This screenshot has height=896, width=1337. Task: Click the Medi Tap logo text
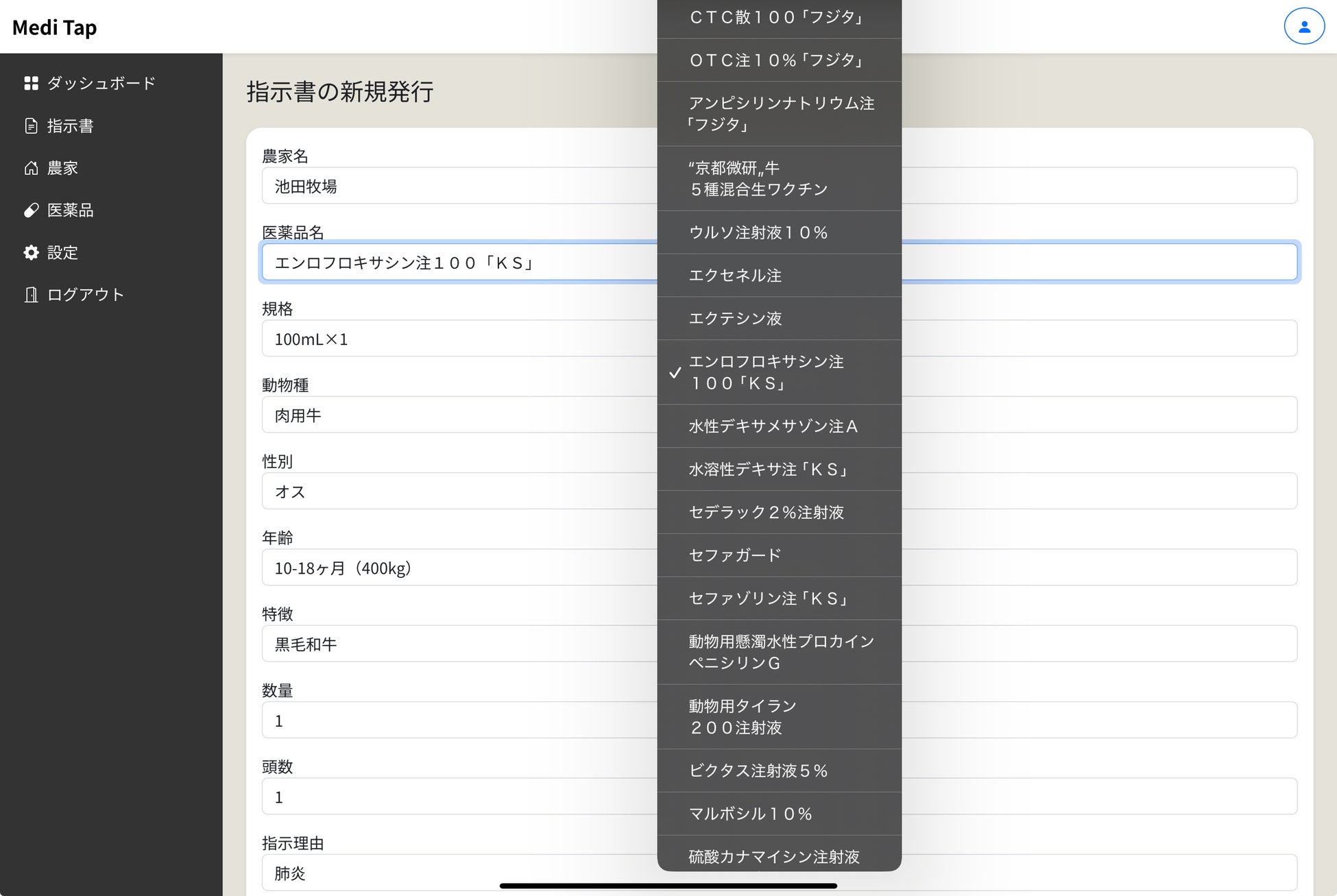pyautogui.click(x=55, y=27)
